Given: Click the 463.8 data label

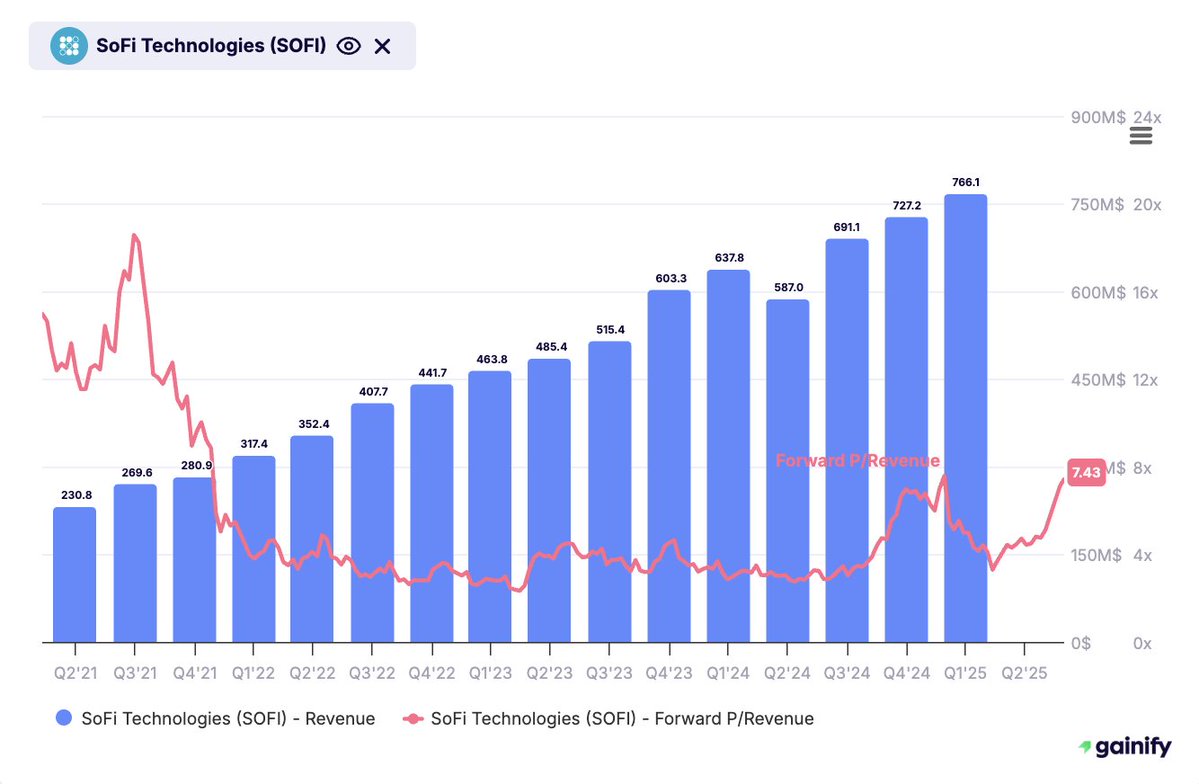Looking at the screenshot, I should (x=492, y=359).
